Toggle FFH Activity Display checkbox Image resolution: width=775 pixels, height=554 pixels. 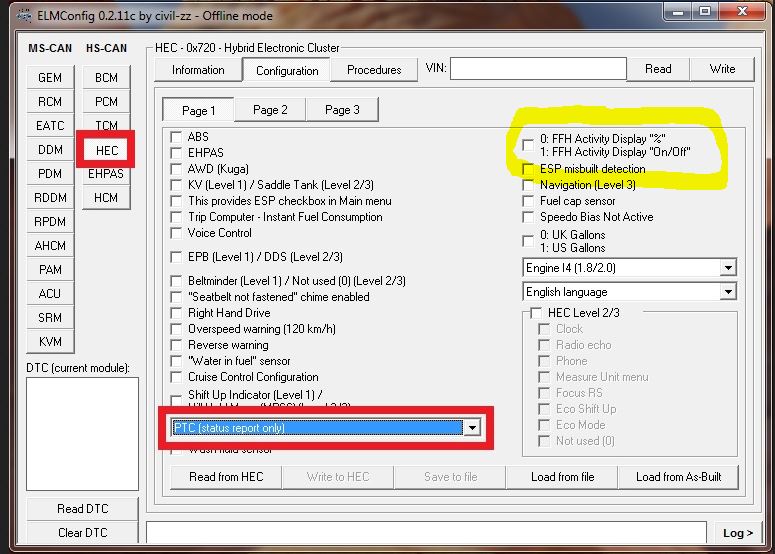coord(528,145)
